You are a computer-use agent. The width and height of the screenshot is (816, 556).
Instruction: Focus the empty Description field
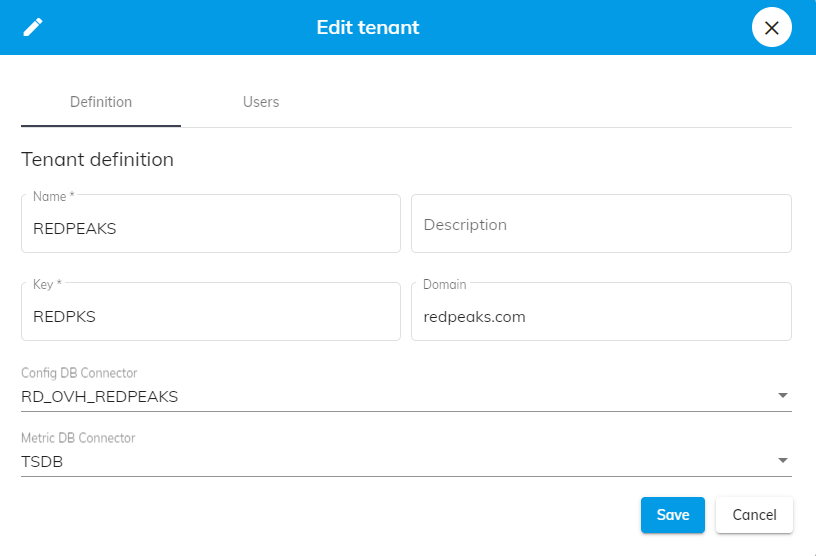601,224
